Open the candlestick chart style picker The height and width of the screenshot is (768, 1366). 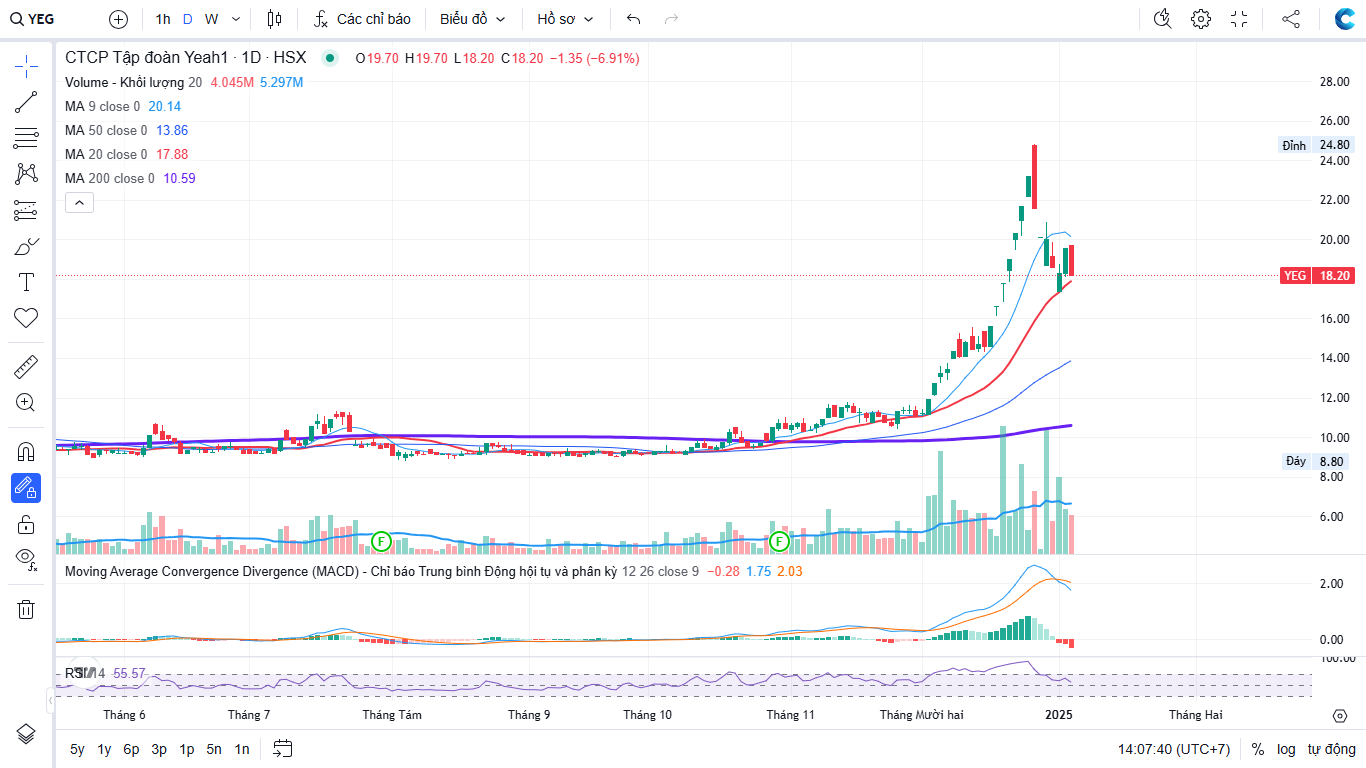click(x=275, y=19)
